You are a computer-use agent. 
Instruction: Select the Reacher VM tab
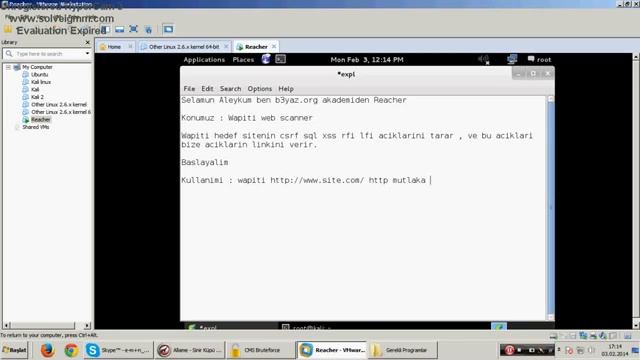click(x=256, y=47)
